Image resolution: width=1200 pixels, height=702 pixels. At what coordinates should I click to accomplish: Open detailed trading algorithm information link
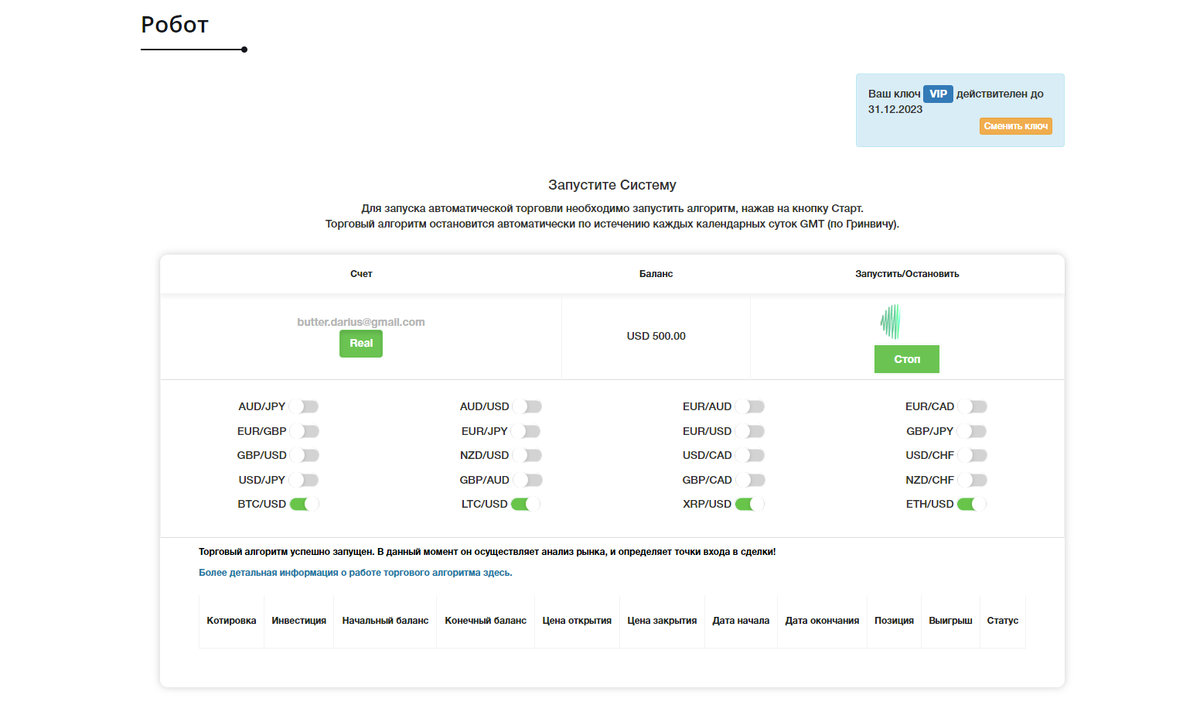click(x=356, y=573)
